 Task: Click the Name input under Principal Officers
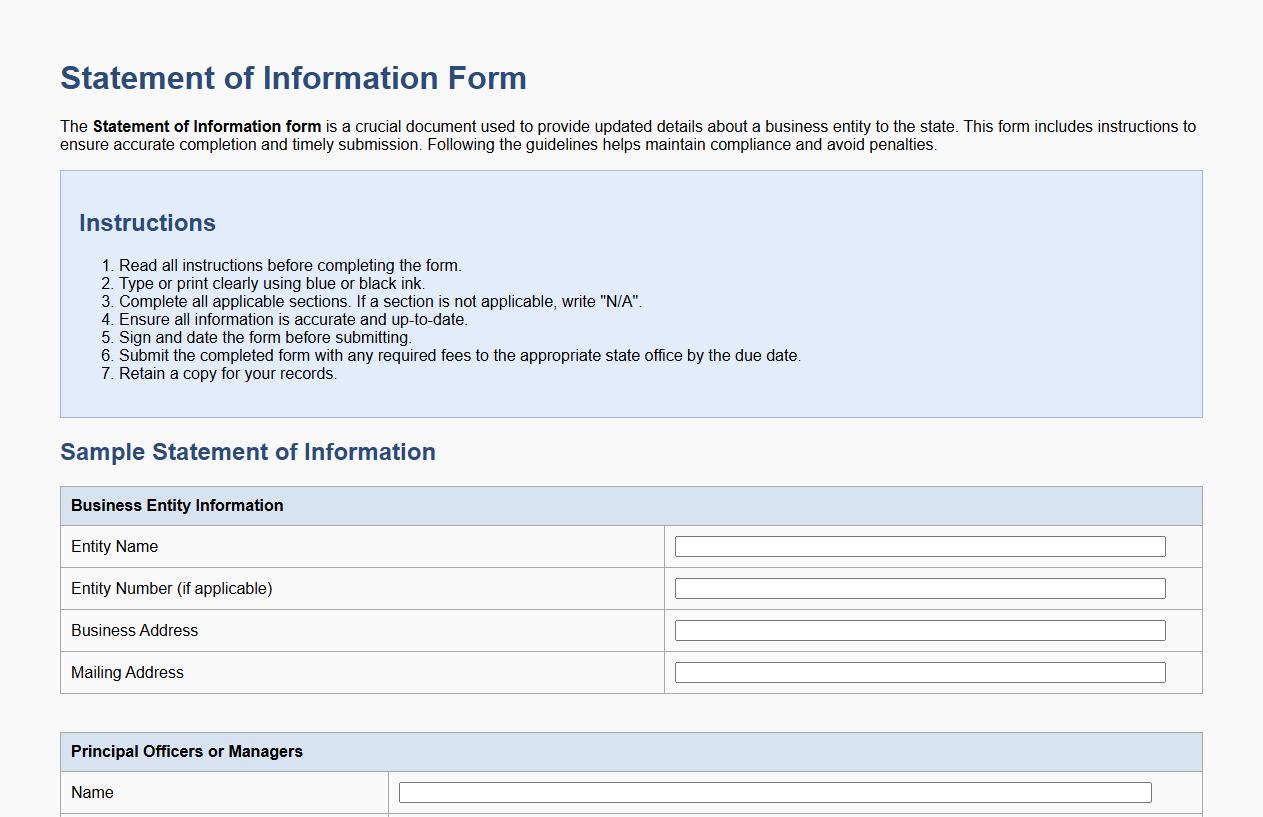(773, 791)
